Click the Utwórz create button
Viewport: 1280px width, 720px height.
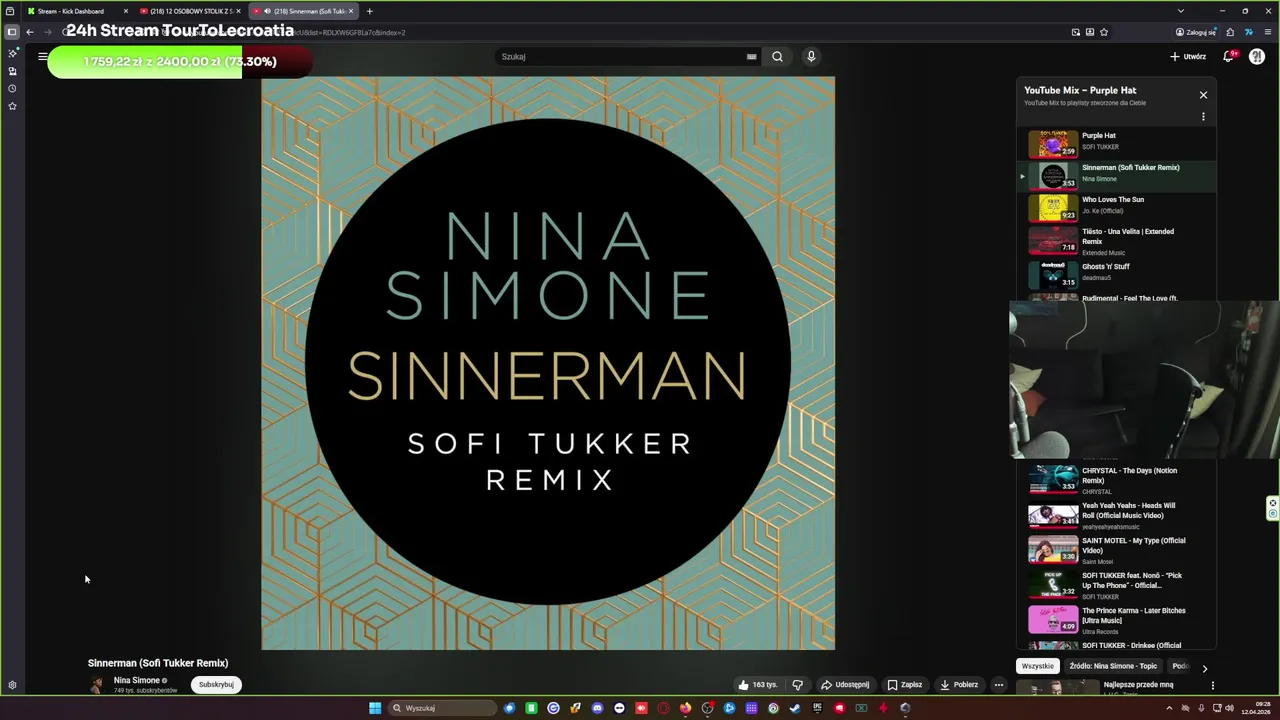pos(1188,57)
